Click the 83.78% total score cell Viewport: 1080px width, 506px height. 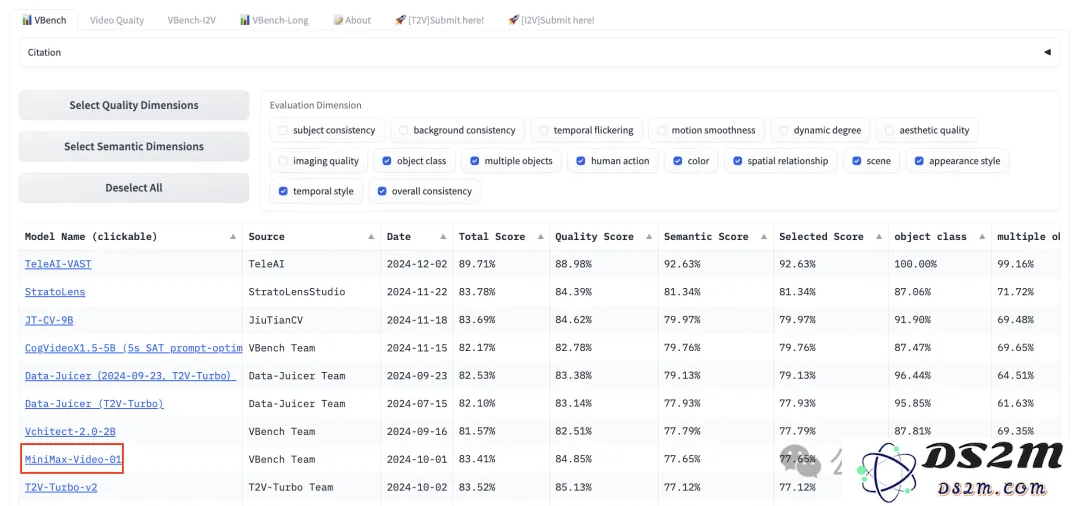tap(501, 292)
